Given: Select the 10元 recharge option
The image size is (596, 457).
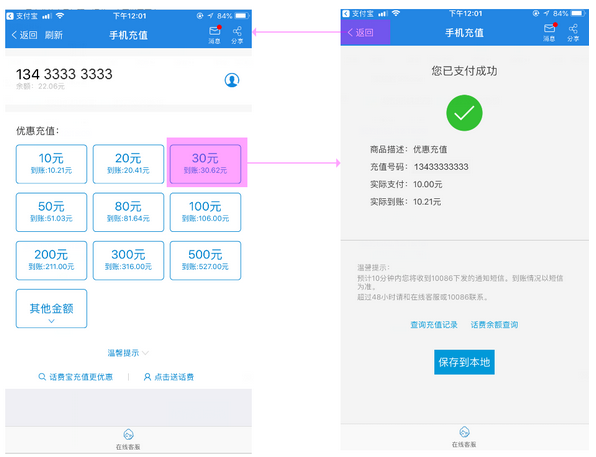Looking at the screenshot, I should point(51,164).
